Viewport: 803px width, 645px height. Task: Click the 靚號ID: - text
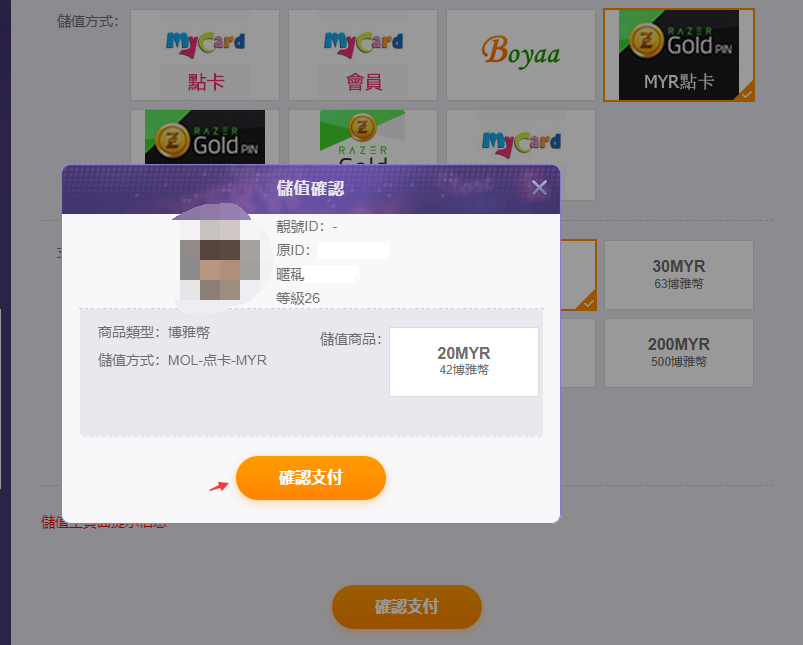(307, 226)
